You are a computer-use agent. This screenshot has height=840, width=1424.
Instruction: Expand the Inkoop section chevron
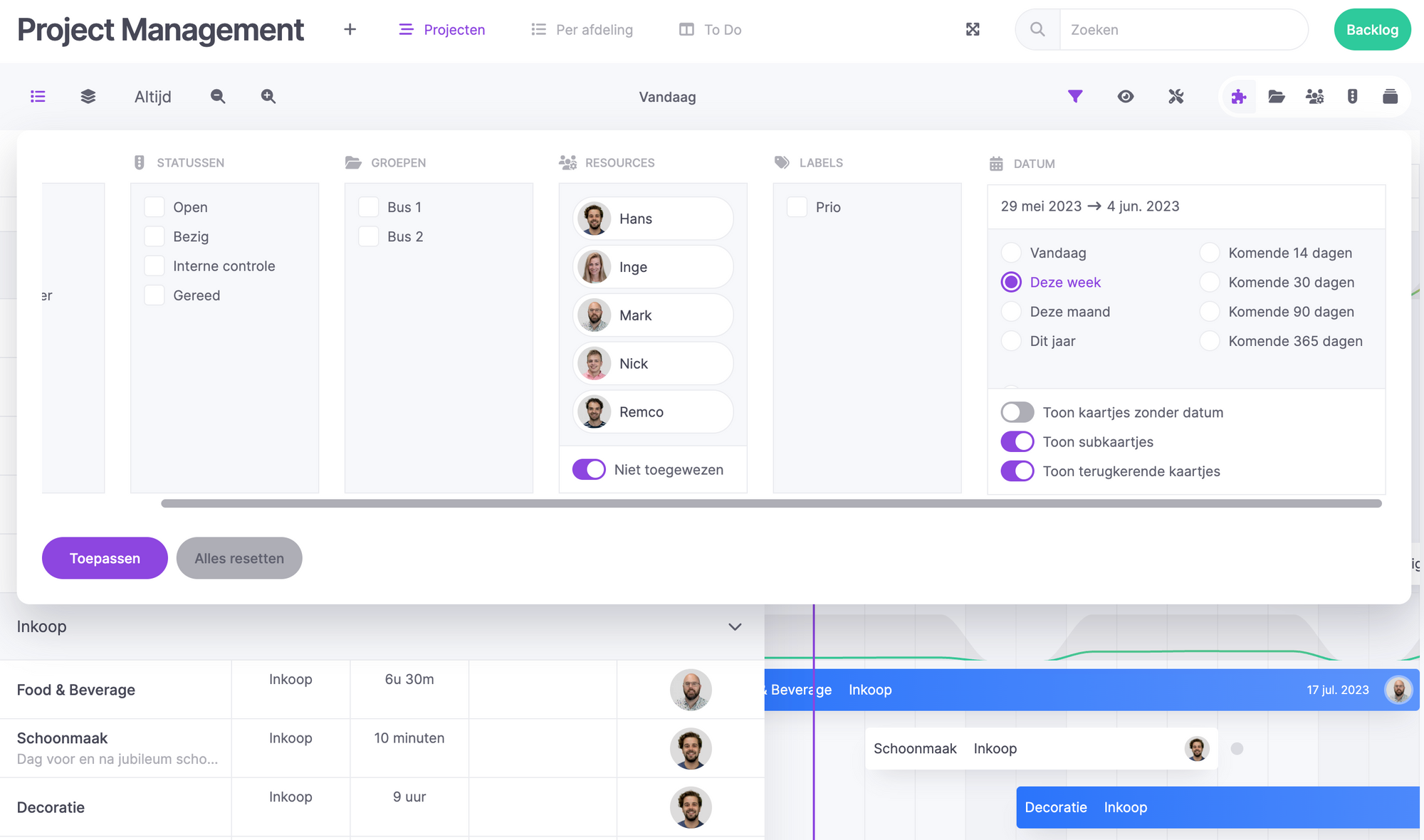734,626
